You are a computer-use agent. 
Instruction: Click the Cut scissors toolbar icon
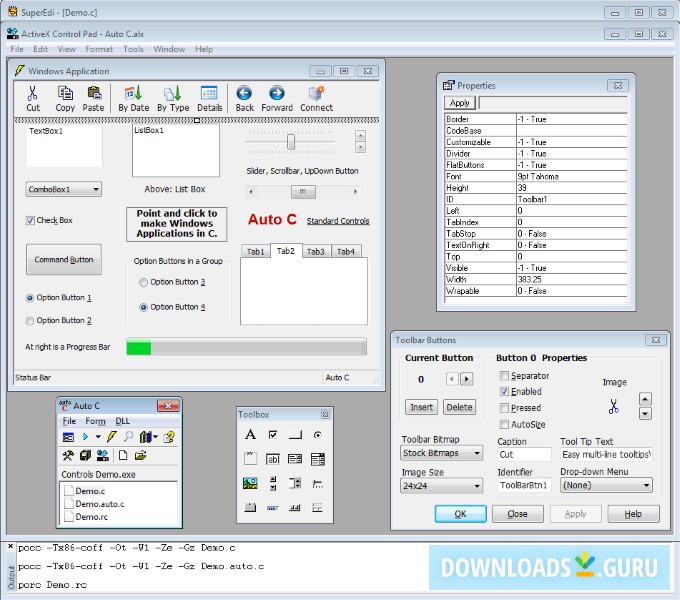(33, 93)
